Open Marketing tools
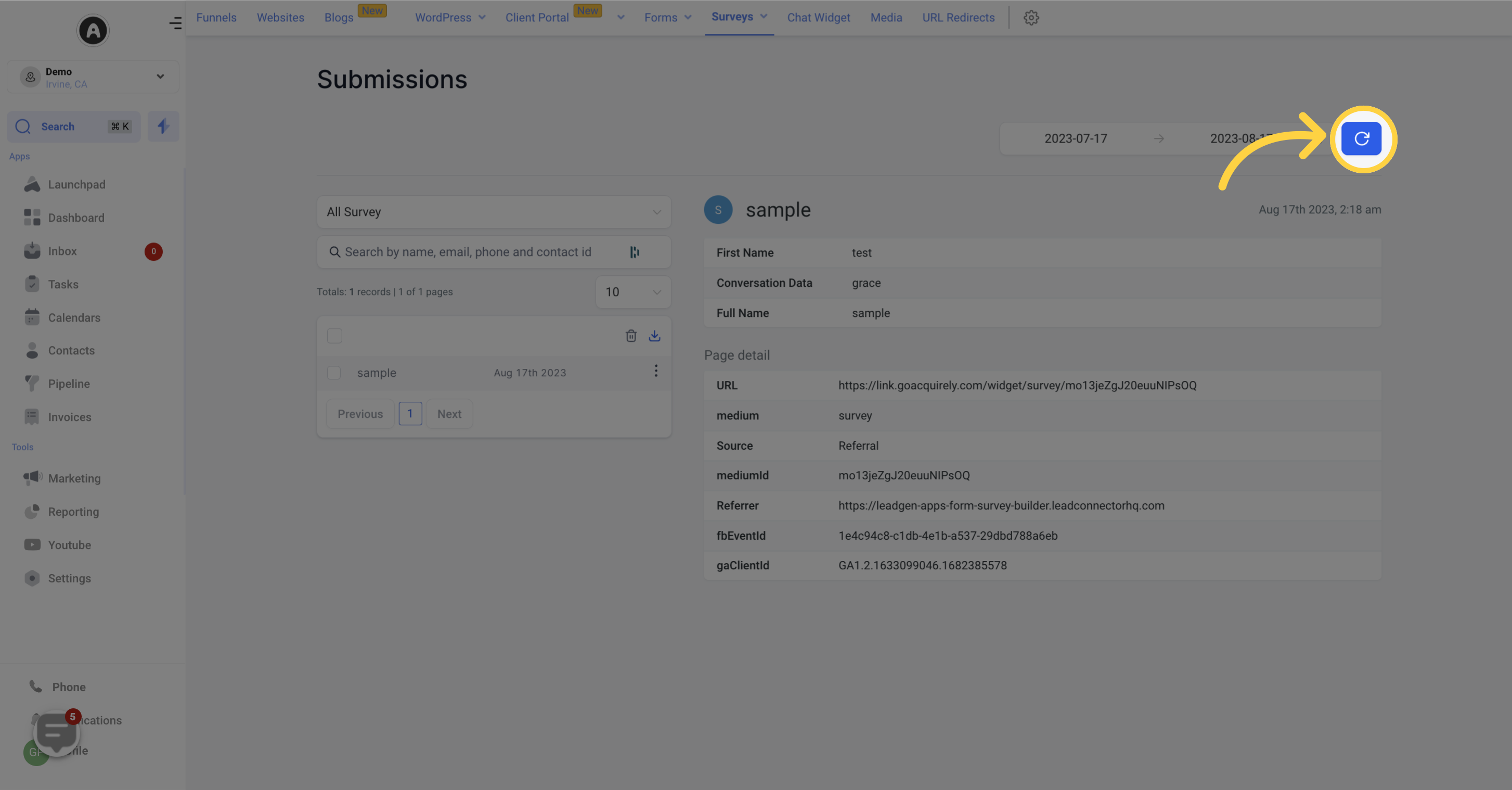This screenshot has width=1512, height=790. 74,479
